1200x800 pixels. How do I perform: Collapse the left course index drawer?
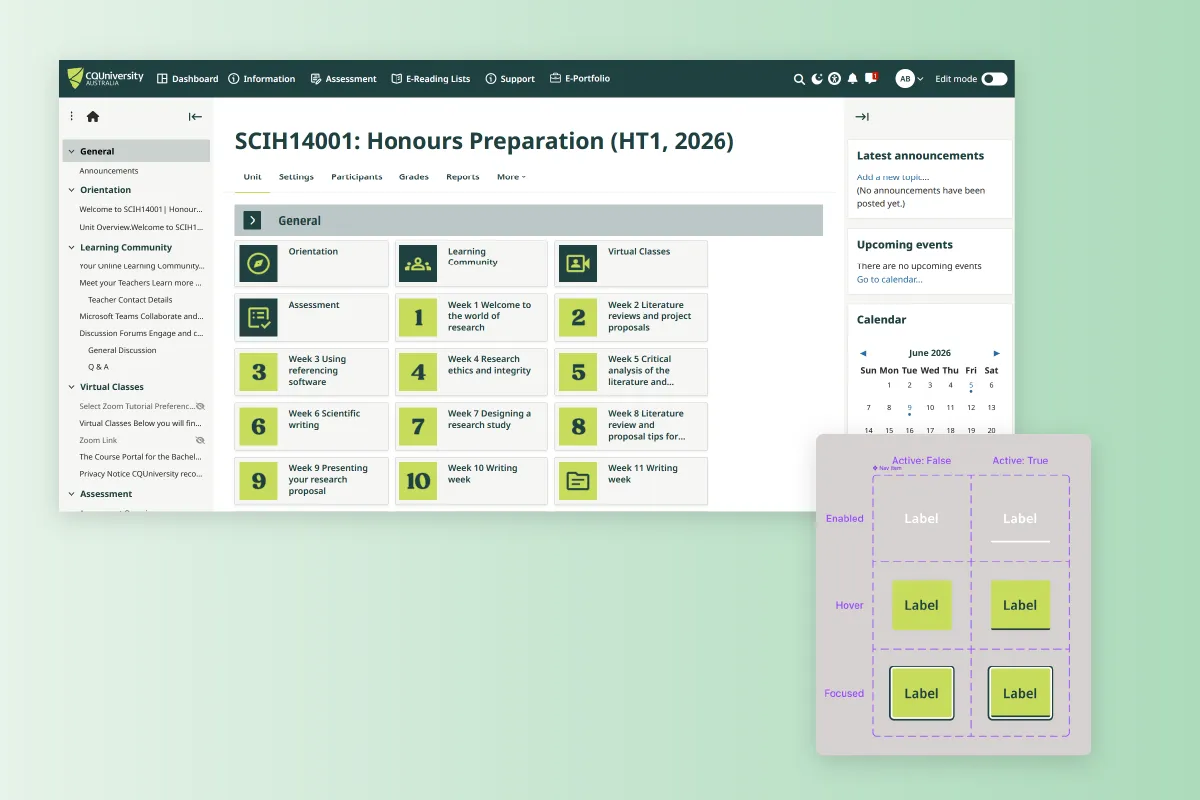click(195, 117)
